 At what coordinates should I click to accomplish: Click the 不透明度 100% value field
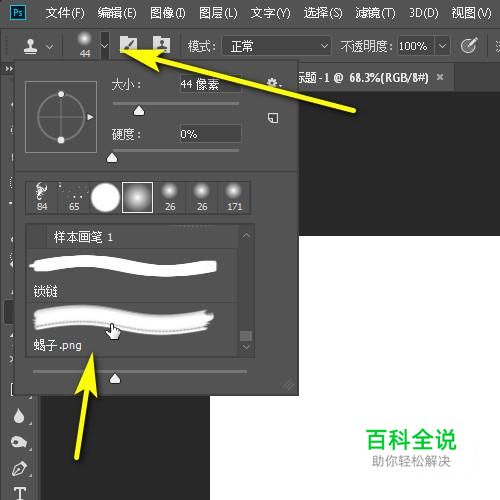[x=416, y=46]
